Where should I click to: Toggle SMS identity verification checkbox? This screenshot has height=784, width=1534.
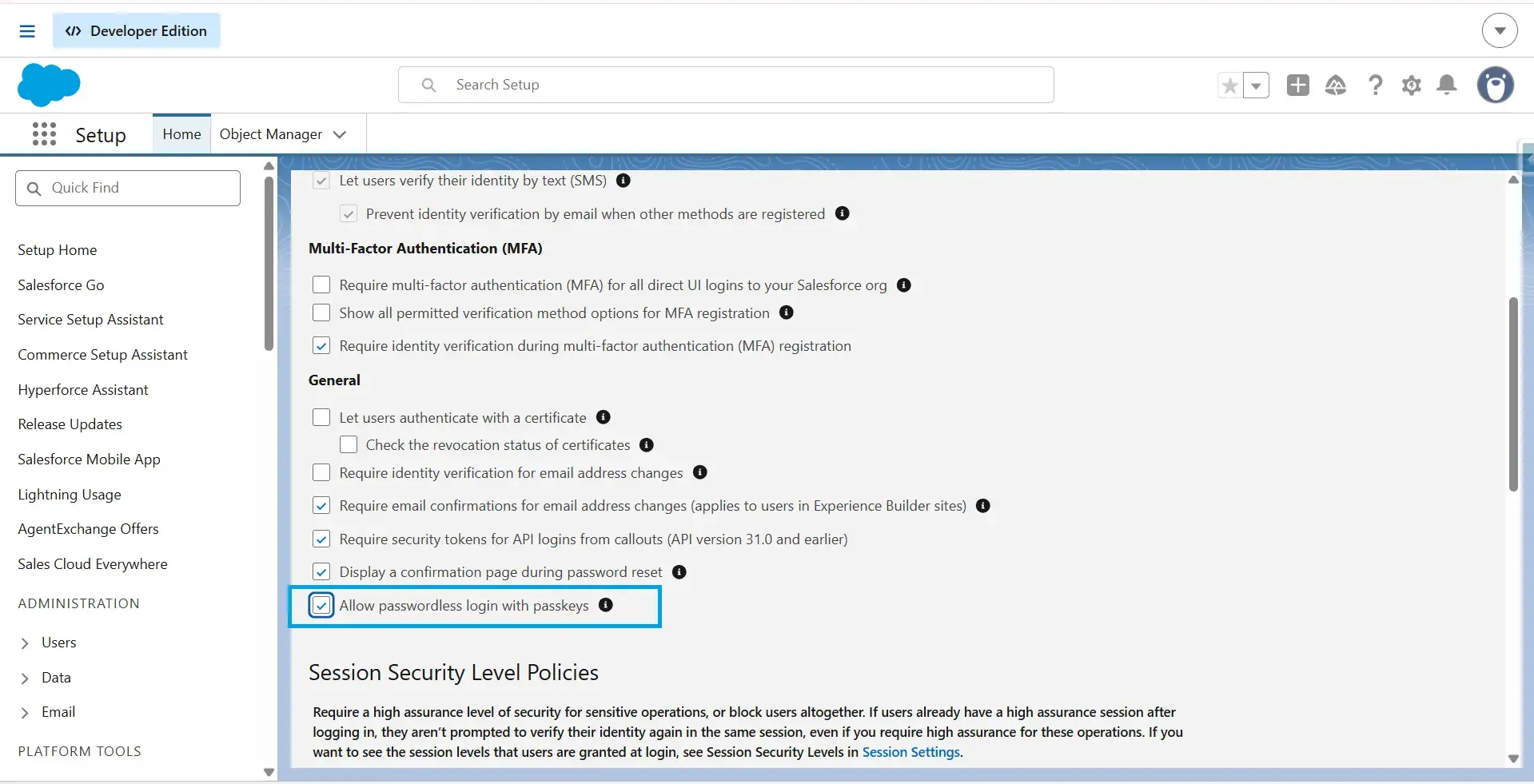tap(321, 181)
